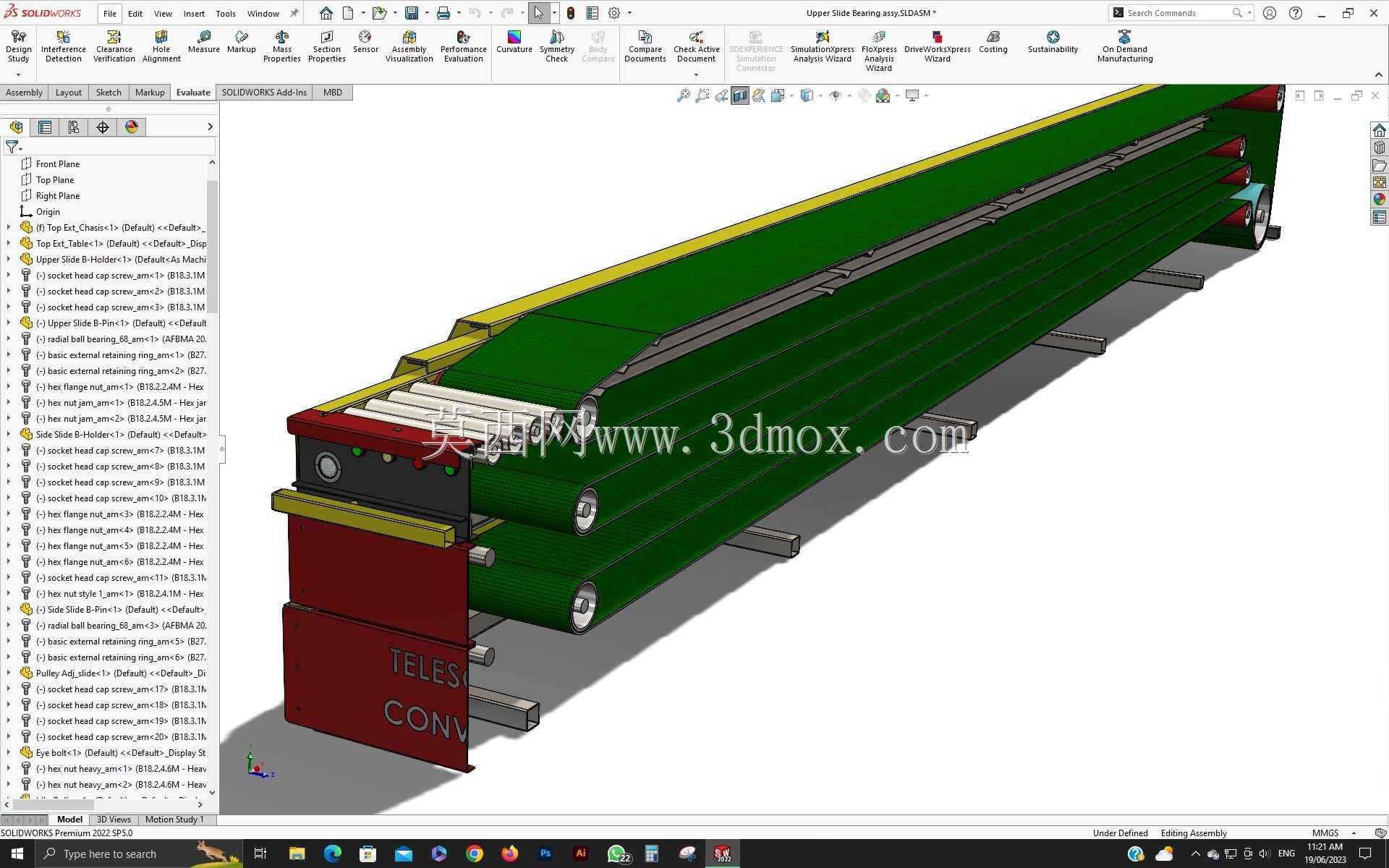Click the Sensor tool

[x=365, y=42]
